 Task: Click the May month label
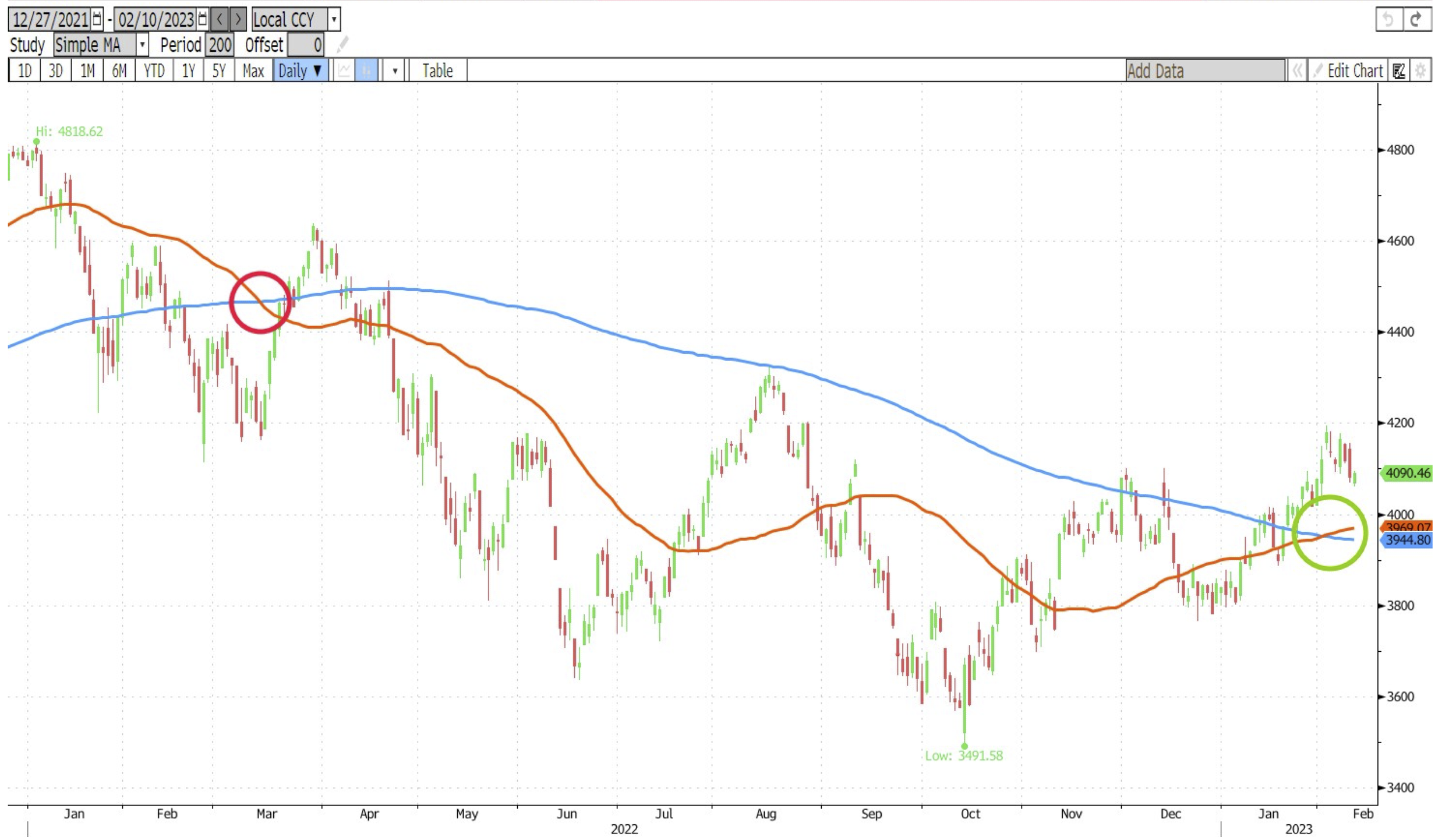[467, 813]
